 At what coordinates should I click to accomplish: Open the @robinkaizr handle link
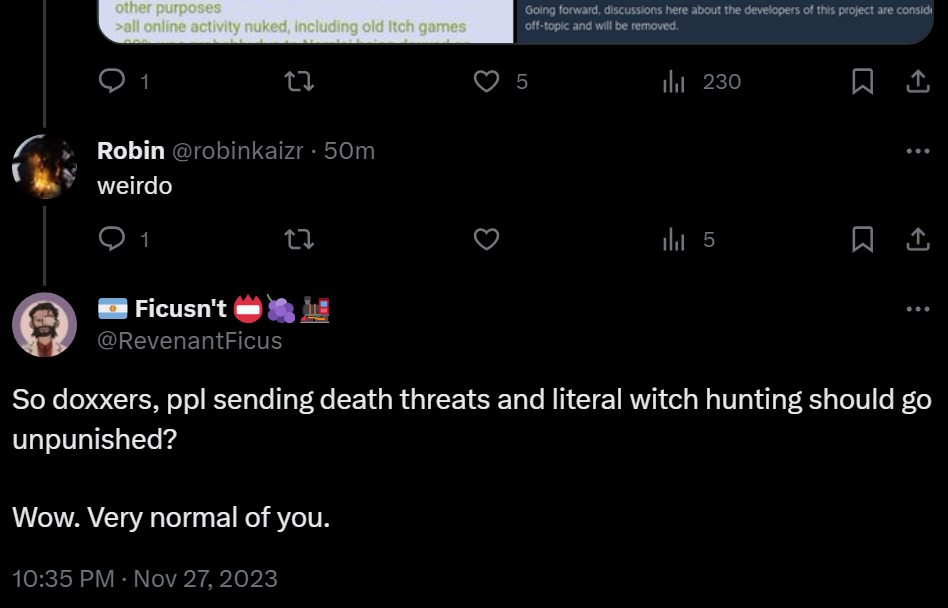tap(238, 151)
